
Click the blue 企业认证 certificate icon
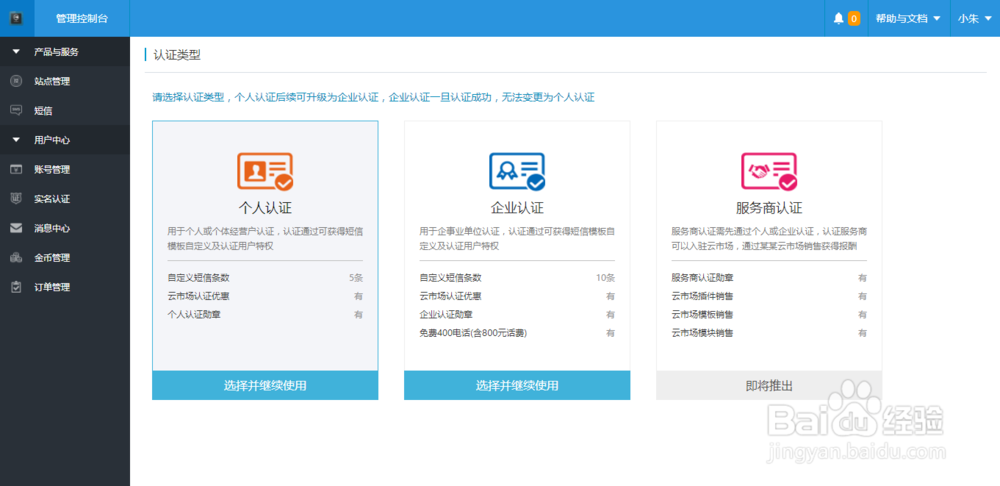pos(517,172)
